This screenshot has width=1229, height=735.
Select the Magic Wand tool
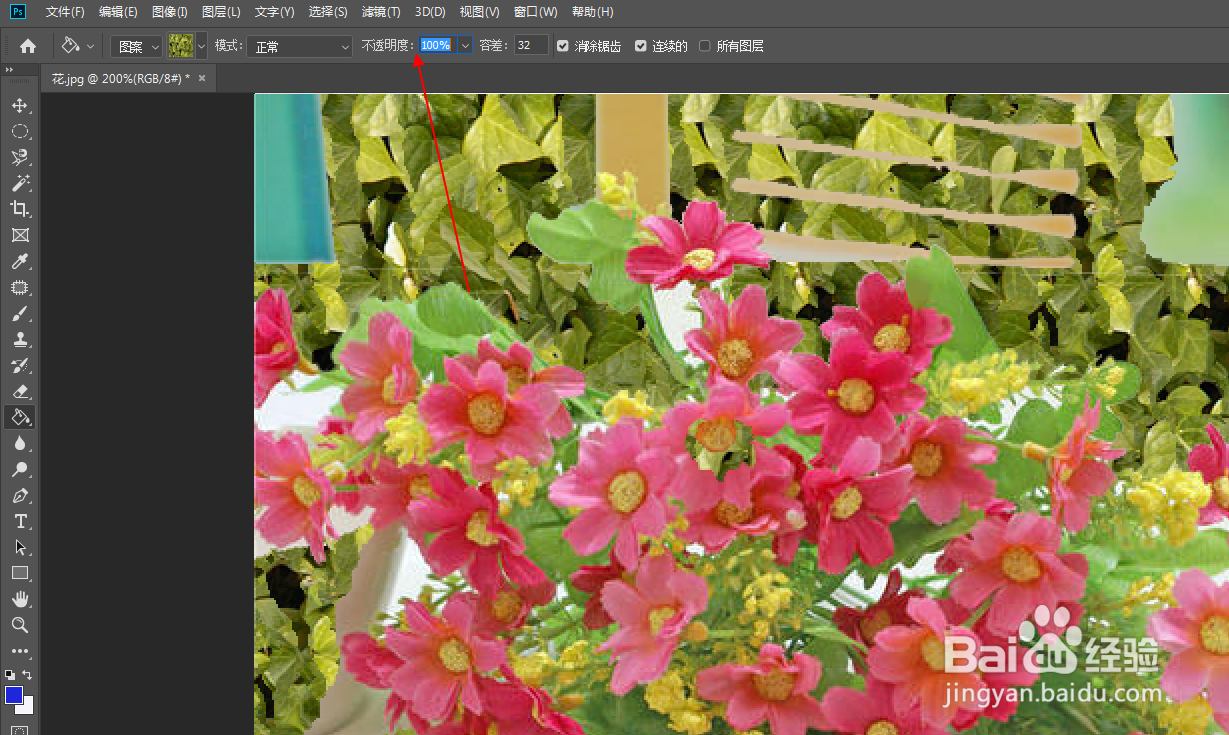[20, 183]
